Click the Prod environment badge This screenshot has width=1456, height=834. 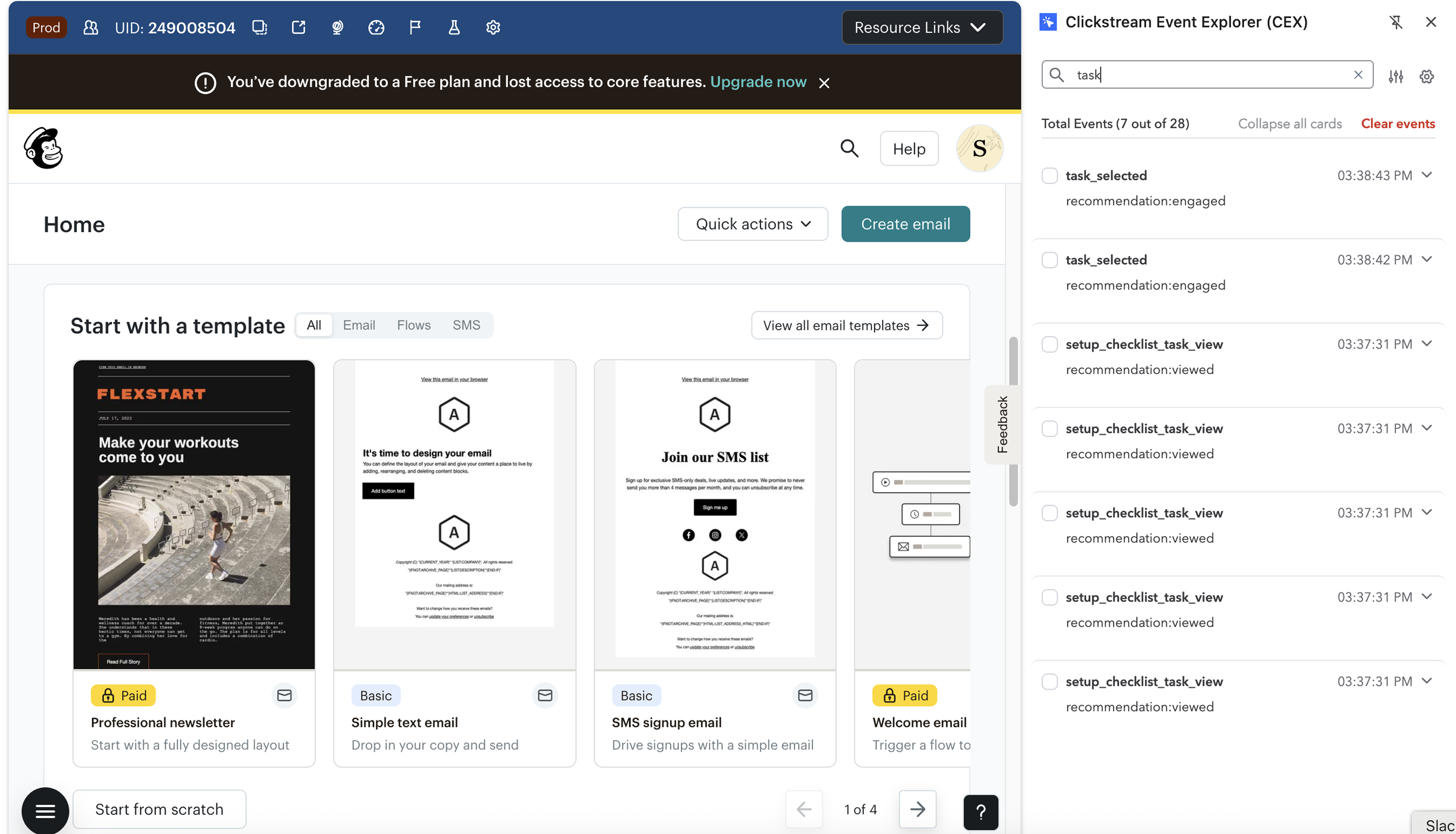(46, 27)
